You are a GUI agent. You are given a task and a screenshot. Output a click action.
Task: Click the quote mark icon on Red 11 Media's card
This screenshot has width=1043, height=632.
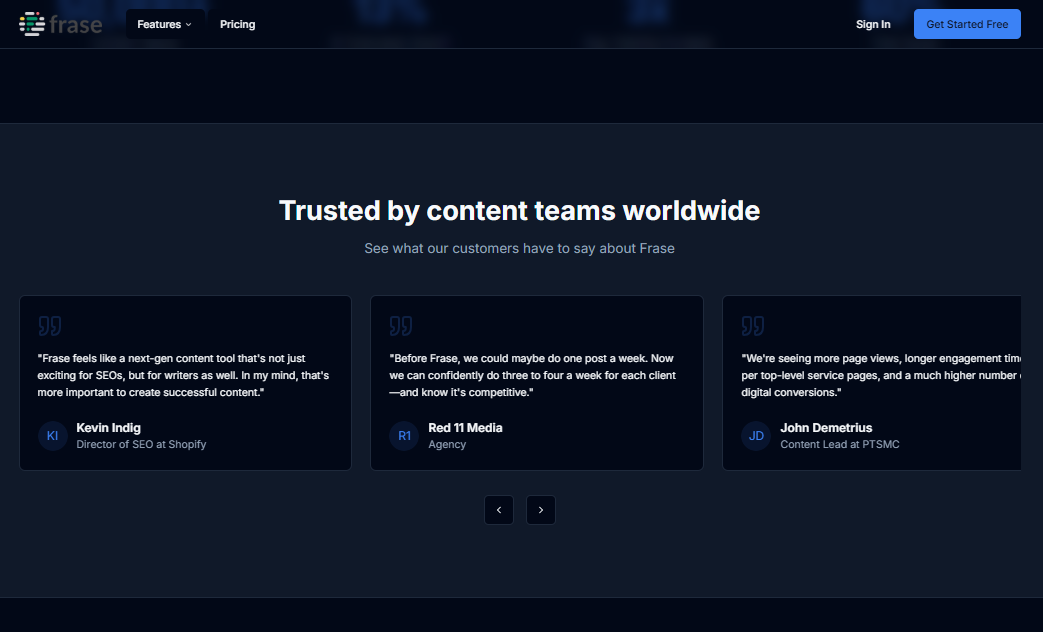401,326
